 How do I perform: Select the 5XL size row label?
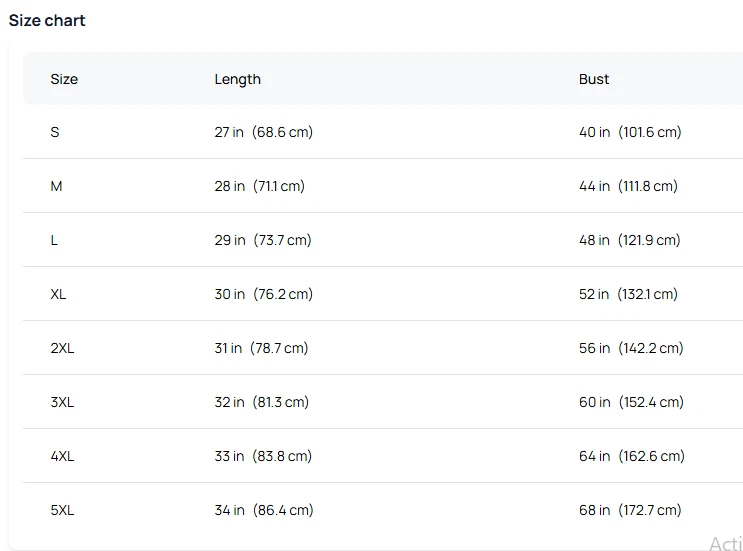tap(62, 510)
